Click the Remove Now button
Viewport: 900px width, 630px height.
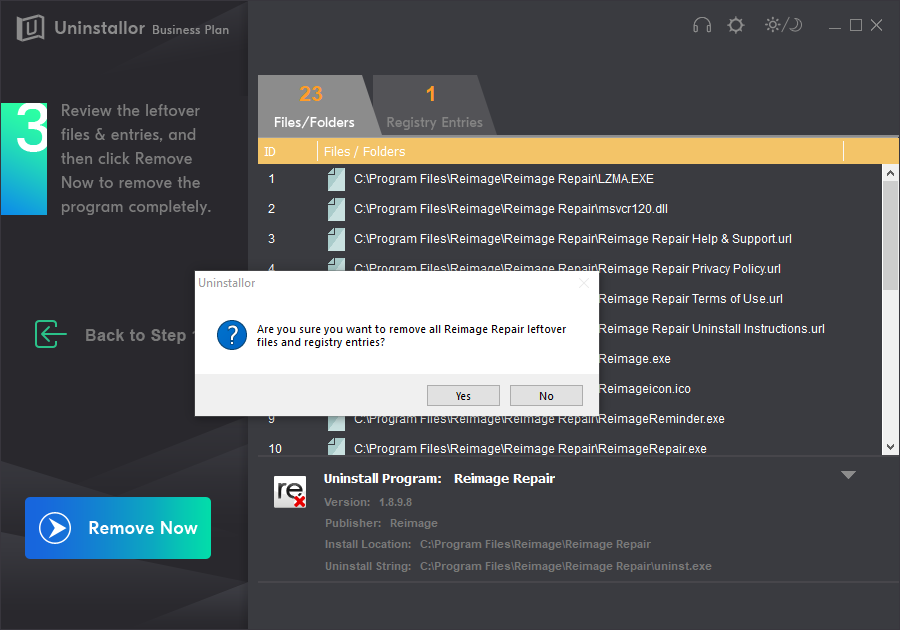click(x=118, y=527)
